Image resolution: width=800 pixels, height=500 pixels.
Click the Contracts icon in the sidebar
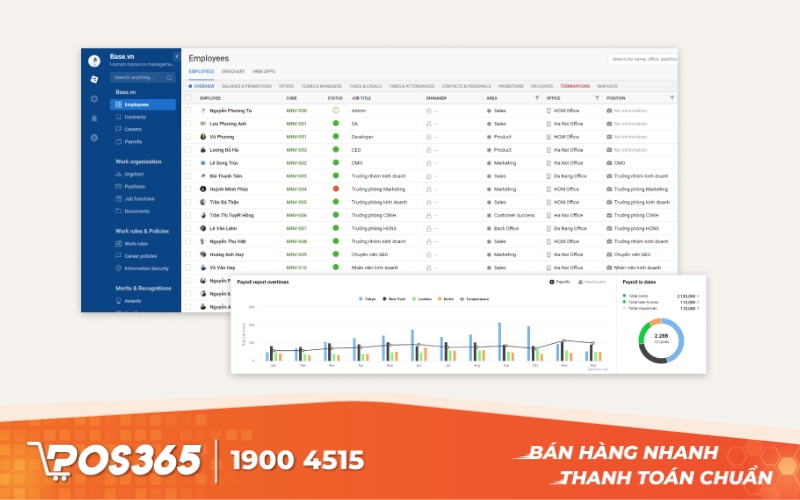point(118,117)
